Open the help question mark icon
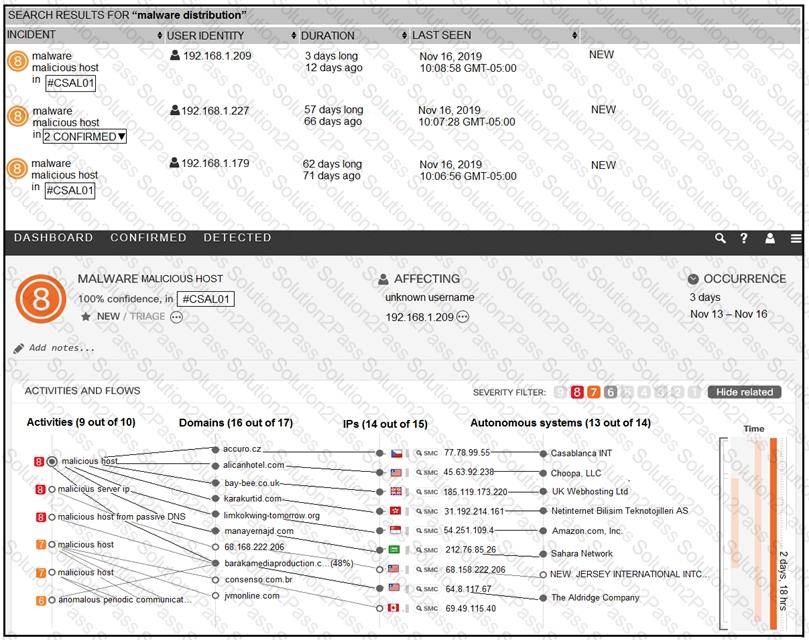Screen dimensions: 809x640 pyautogui.click(x=744, y=239)
